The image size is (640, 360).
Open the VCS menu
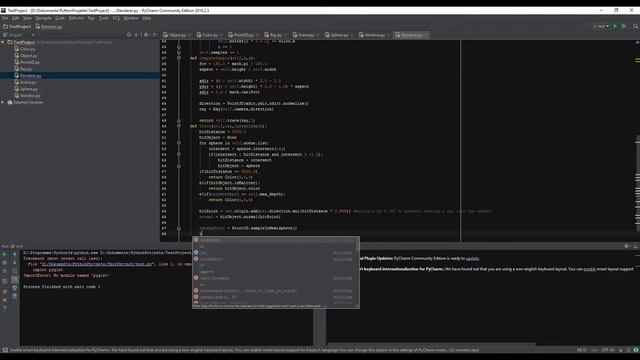pos(116,18)
